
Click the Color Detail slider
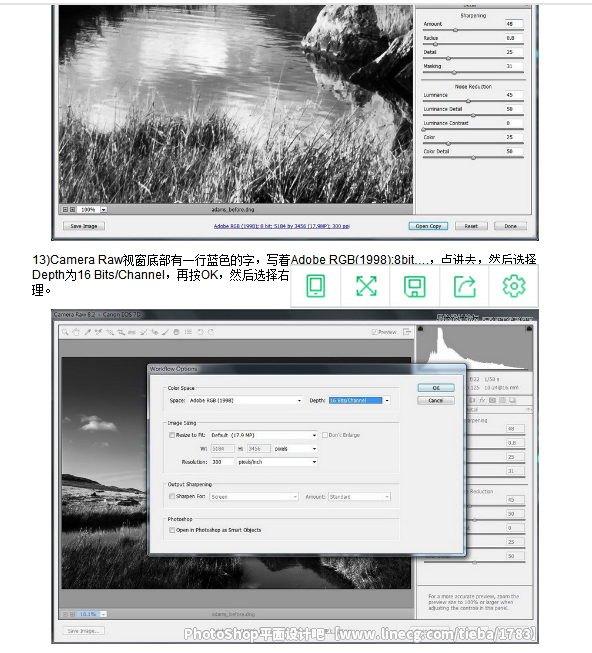tap(473, 158)
